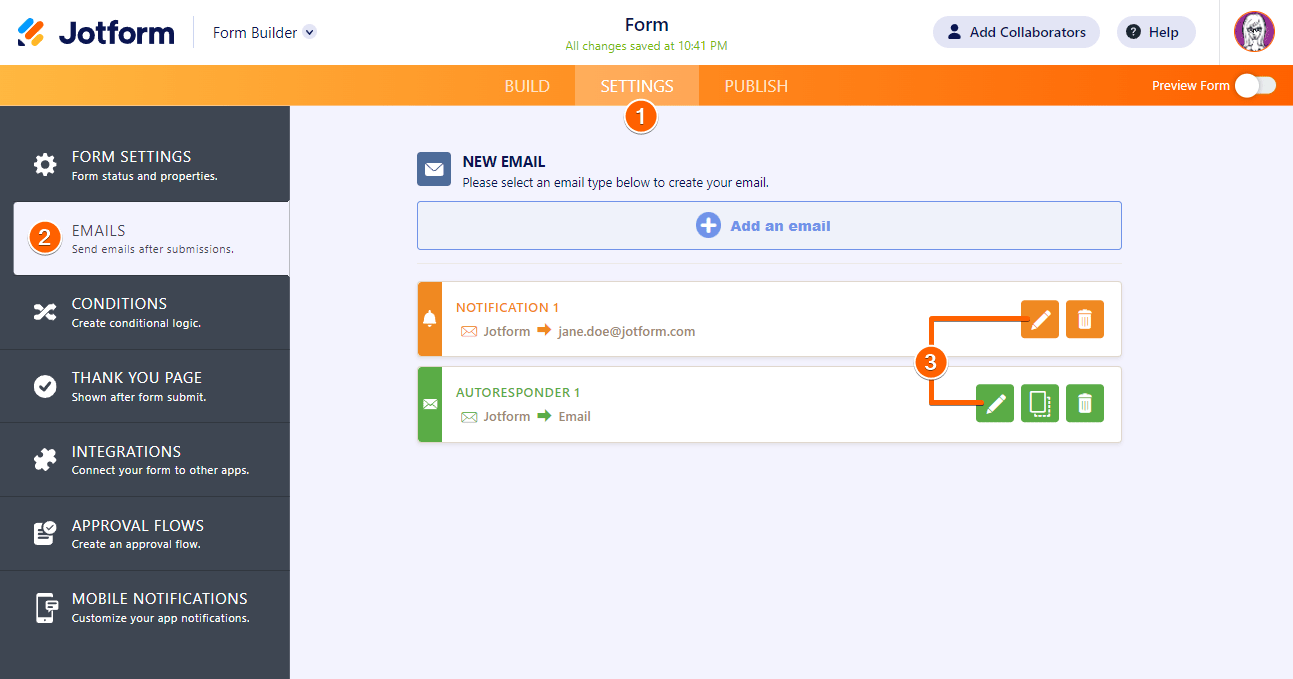Click the Add Collaborators button
The image size is (1293, 679).
pos(1016,32)
